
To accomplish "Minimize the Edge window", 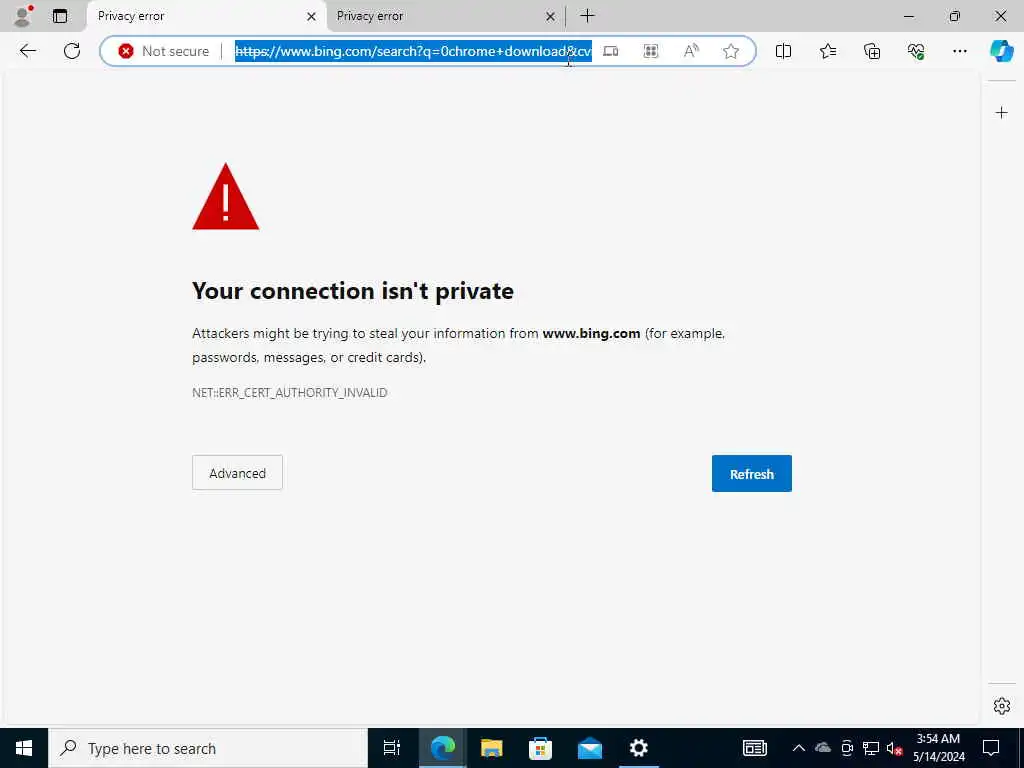I will [909, 16].
